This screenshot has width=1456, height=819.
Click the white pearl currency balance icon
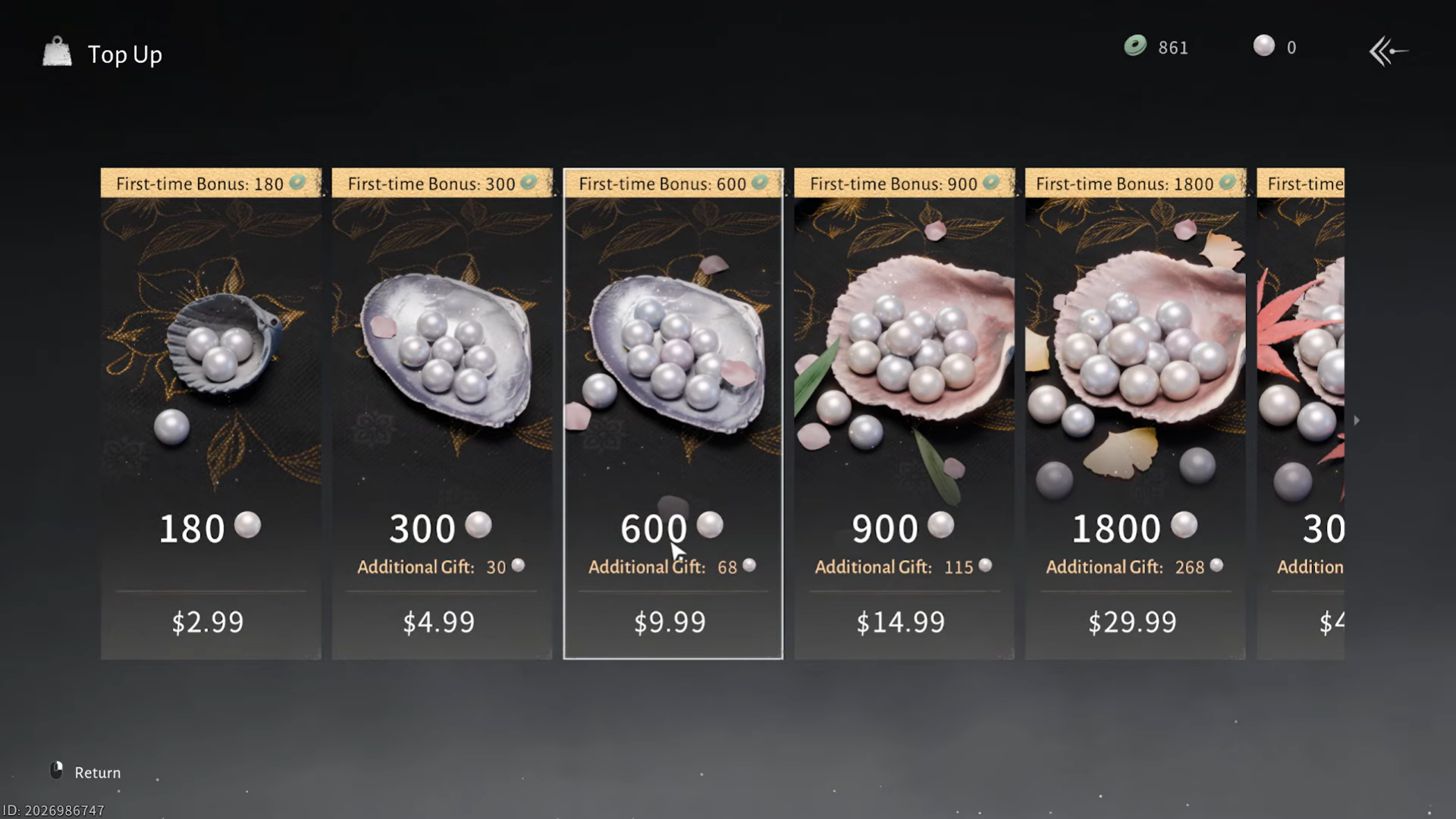click(1263, 46)
